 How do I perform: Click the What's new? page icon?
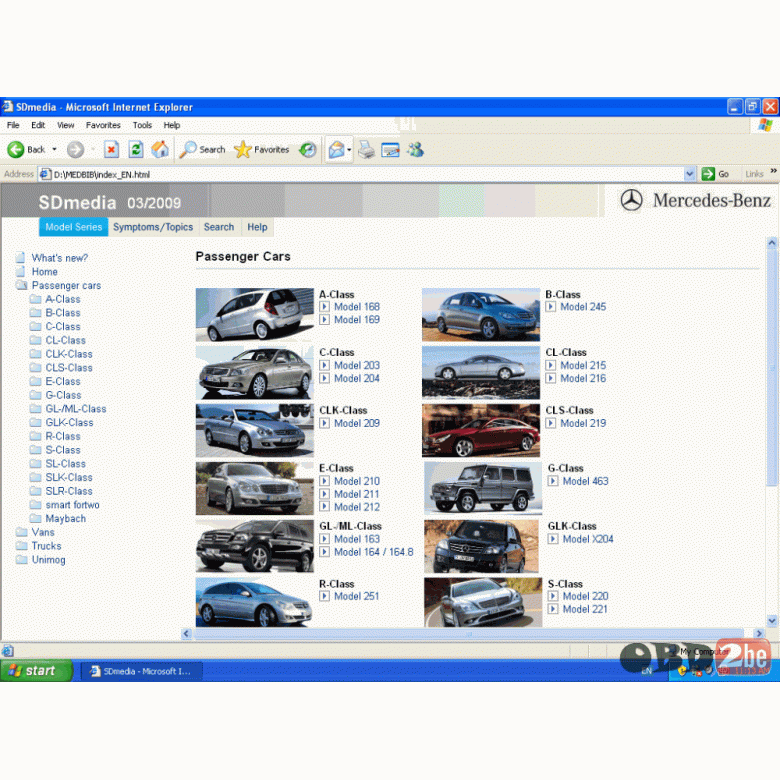20,258
